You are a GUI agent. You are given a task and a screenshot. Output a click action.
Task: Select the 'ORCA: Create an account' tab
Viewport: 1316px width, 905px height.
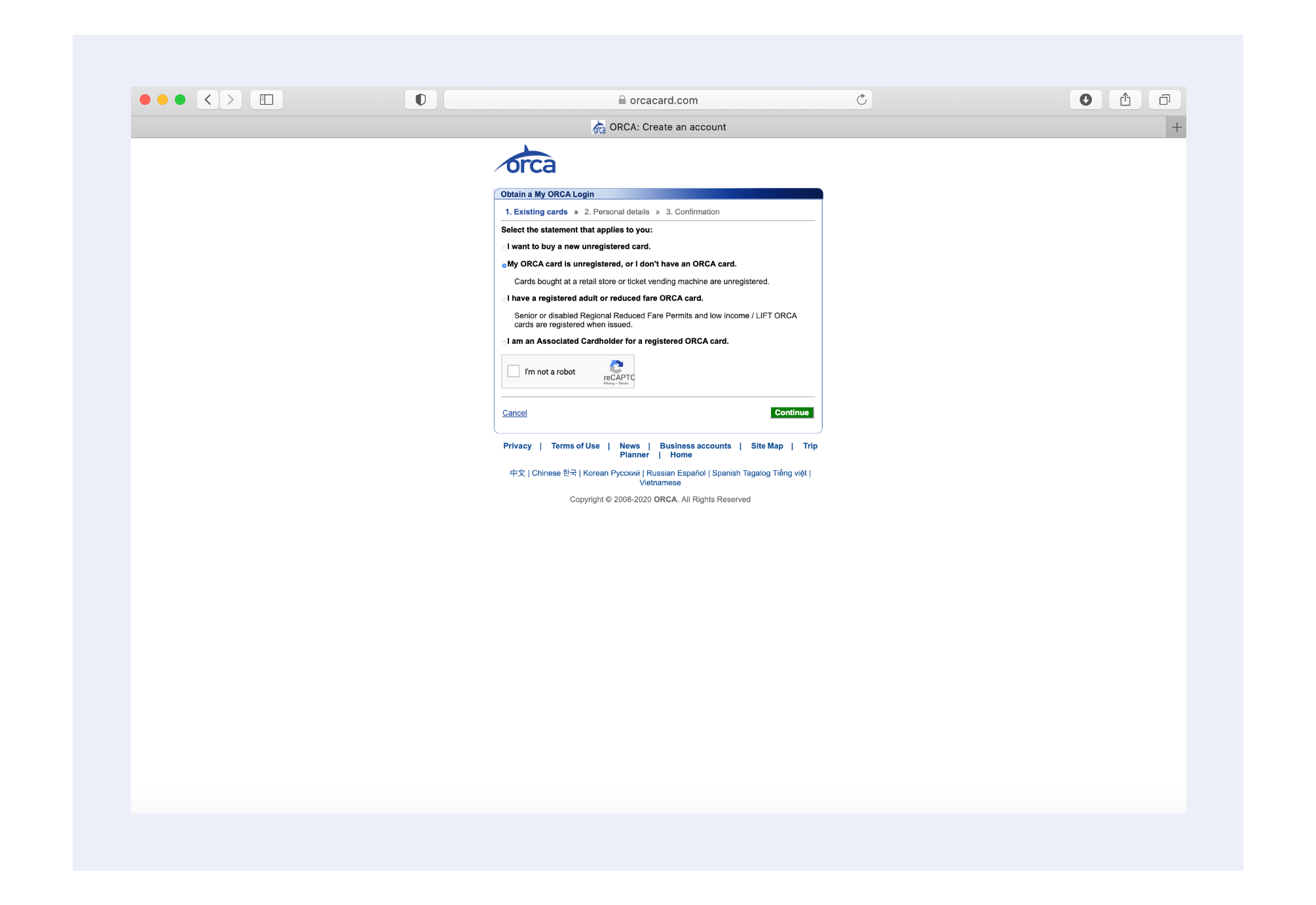(x=659, y=127)
